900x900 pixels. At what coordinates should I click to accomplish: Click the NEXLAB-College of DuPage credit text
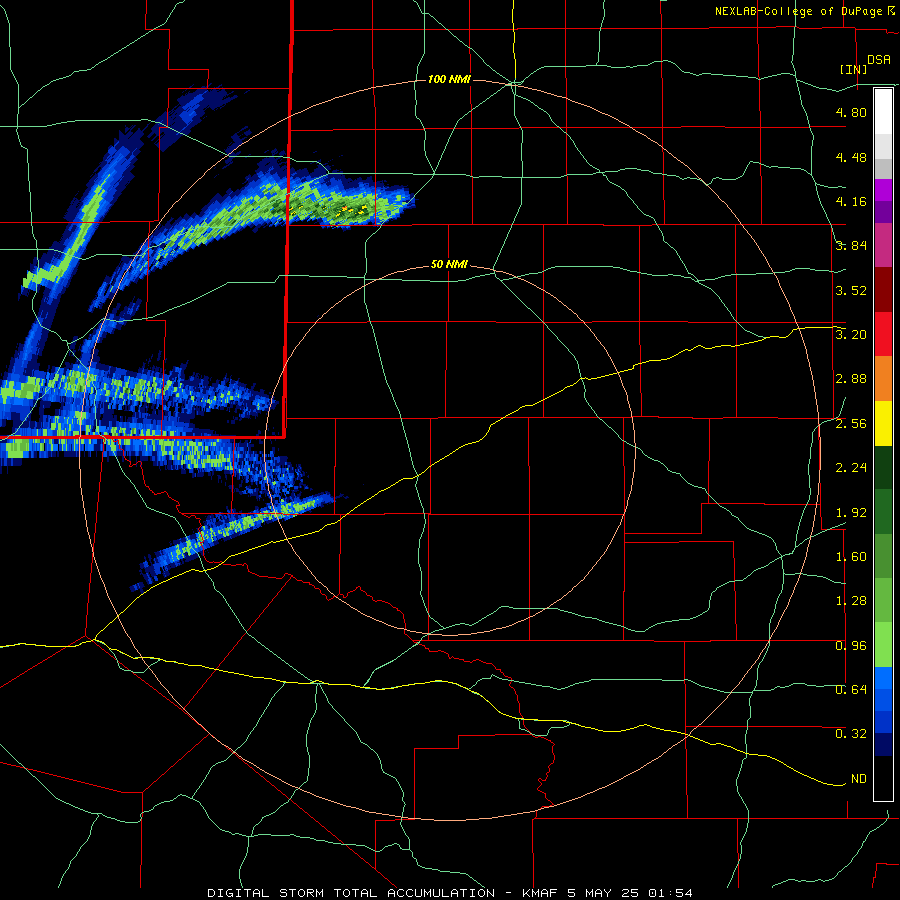pos(798,11)
